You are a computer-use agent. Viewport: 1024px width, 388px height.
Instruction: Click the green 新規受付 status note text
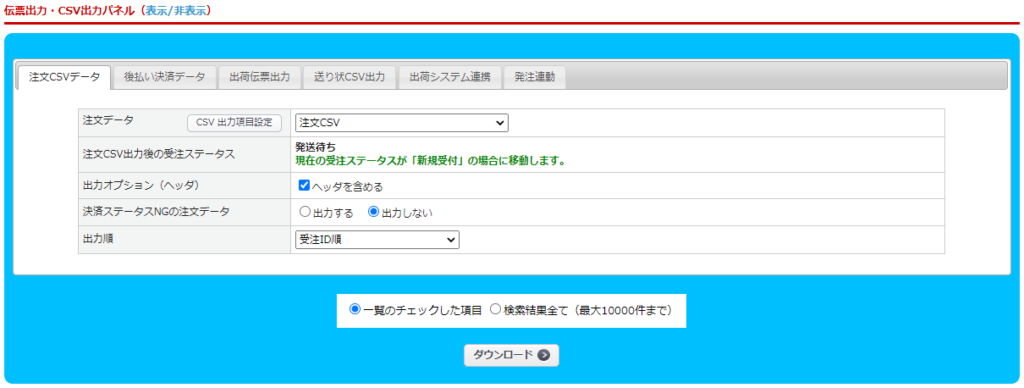point(430,161)
